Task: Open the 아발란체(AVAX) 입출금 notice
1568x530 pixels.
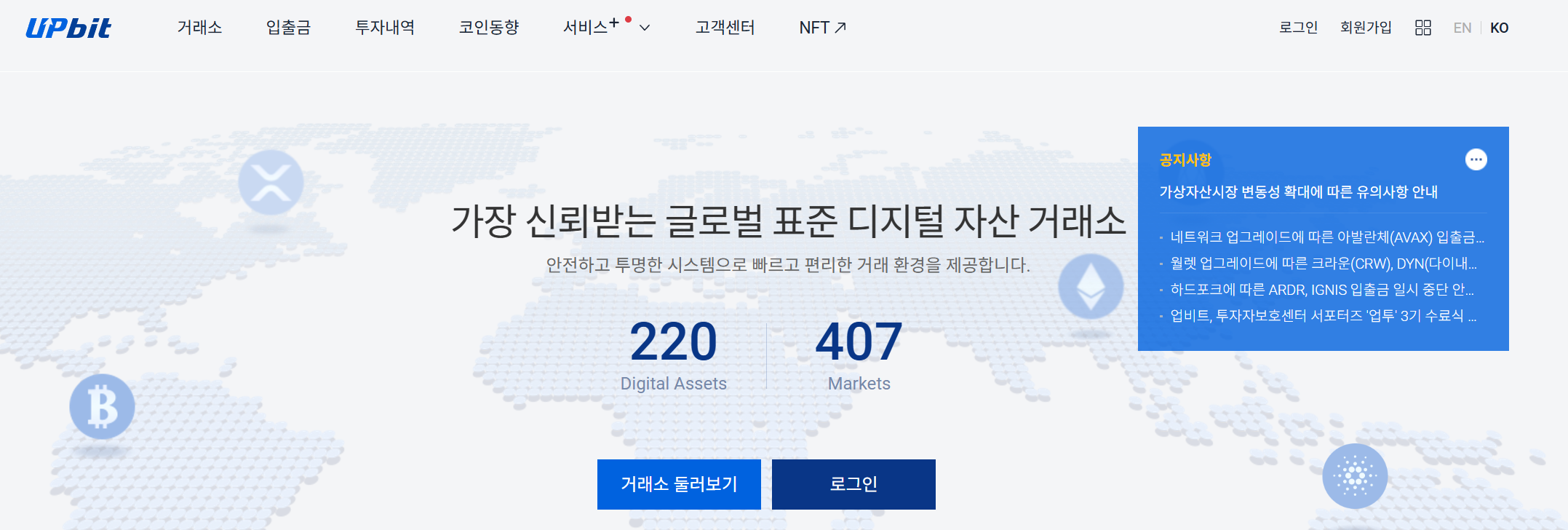Action: 1327,237
